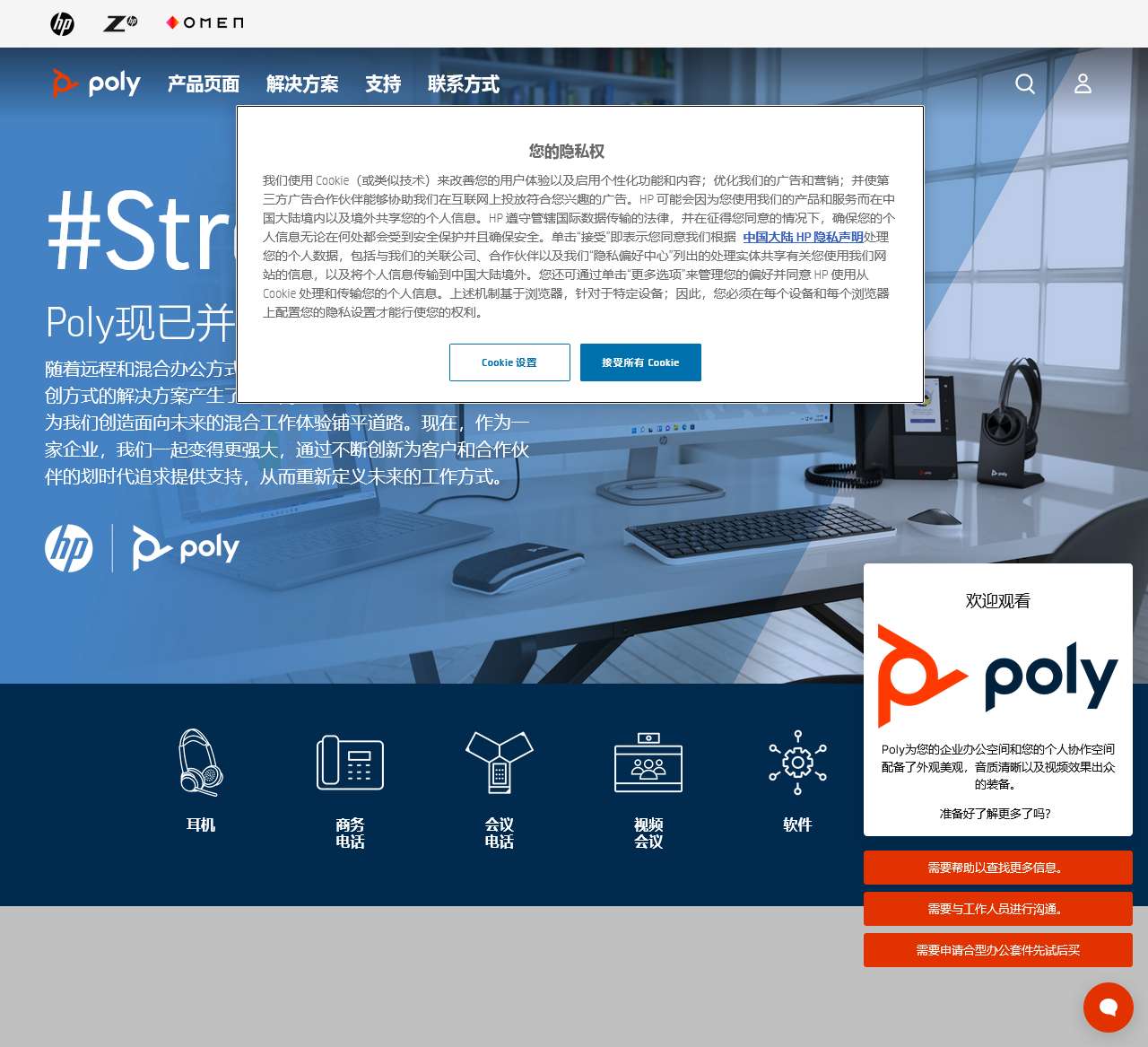
Task: Open the 支持 menu
Action: tap(383, 84)
